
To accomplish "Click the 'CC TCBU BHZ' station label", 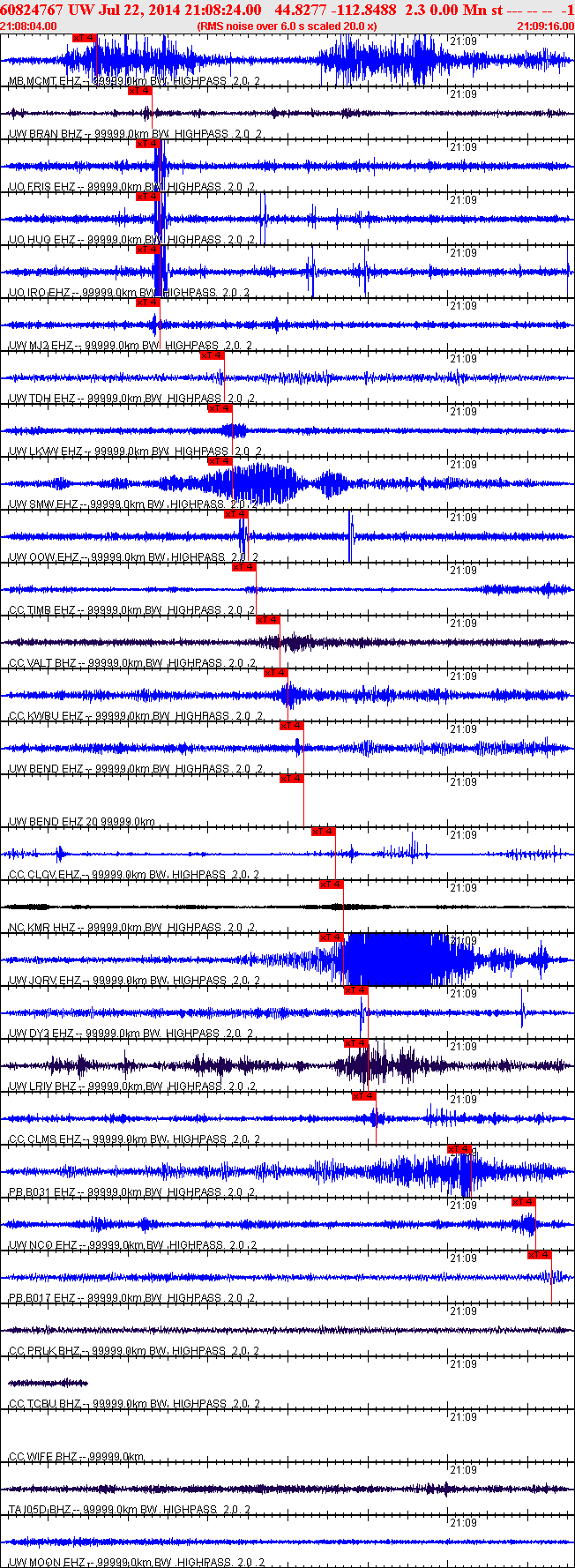I will [x=44, y=1404].
